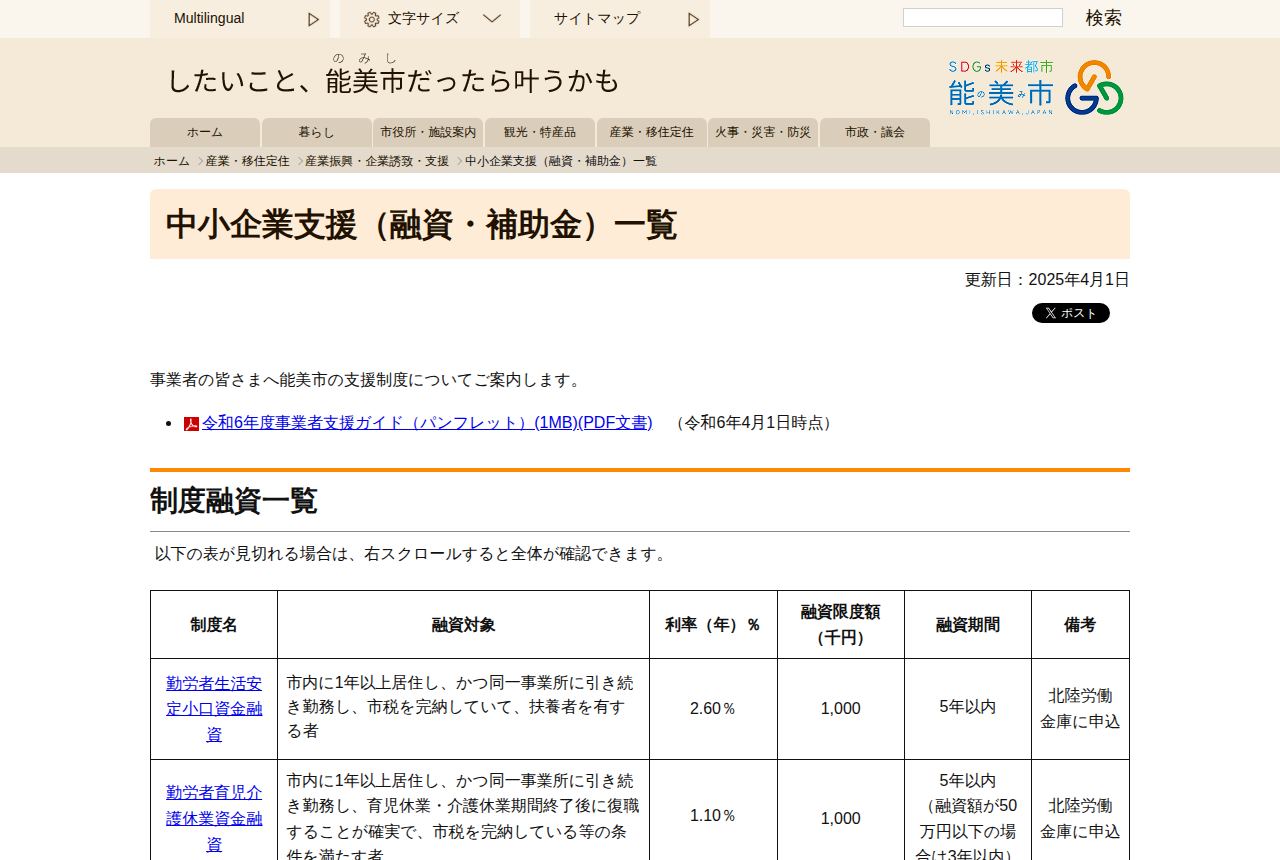1280x860 pixels.
Task: Go to 産業・移住定住 breadcrumb link
Action: 248,161
